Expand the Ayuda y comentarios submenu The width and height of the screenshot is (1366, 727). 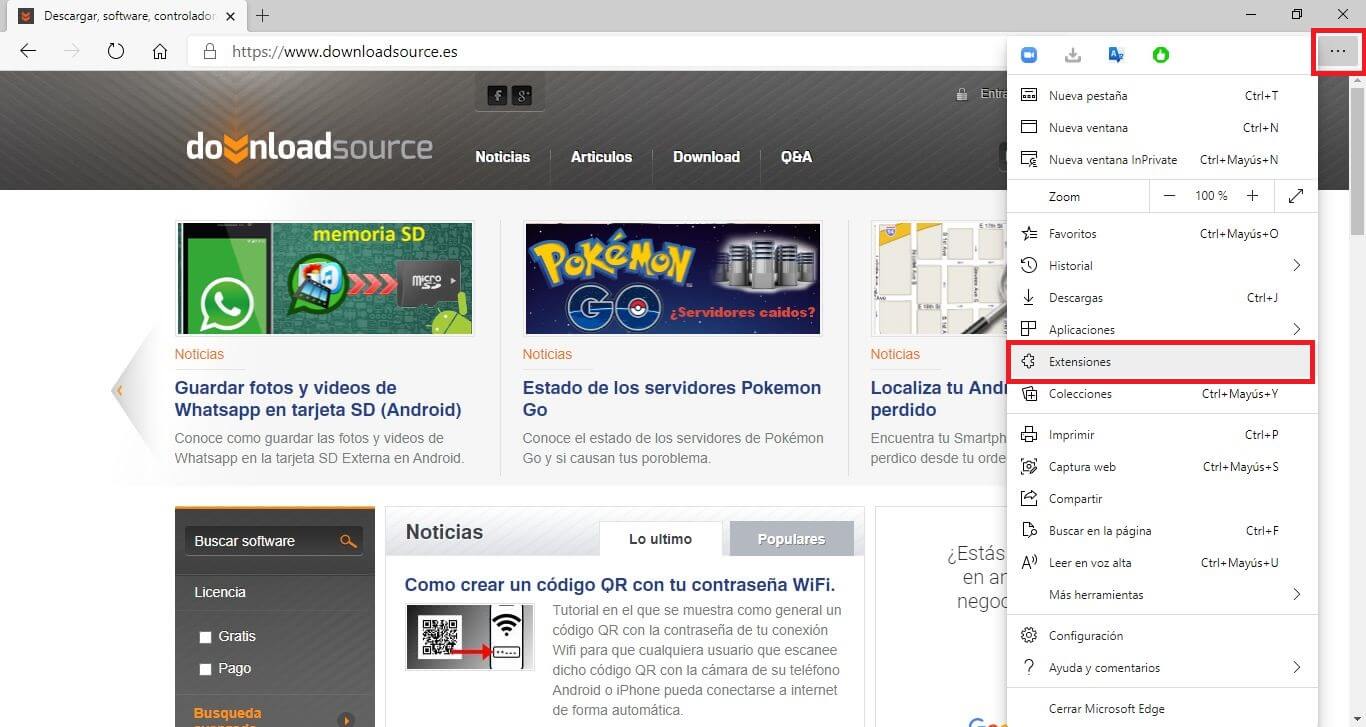tap(1296, 668)
